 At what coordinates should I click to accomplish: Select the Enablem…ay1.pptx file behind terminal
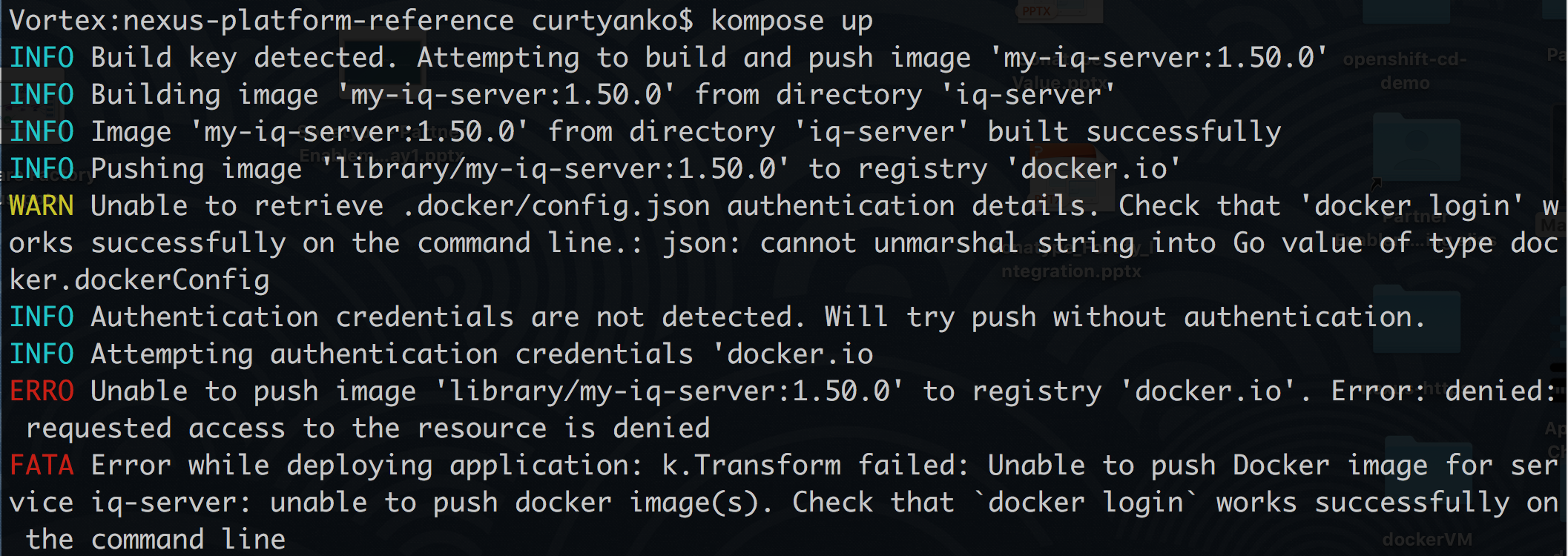(x=382, y=156)
